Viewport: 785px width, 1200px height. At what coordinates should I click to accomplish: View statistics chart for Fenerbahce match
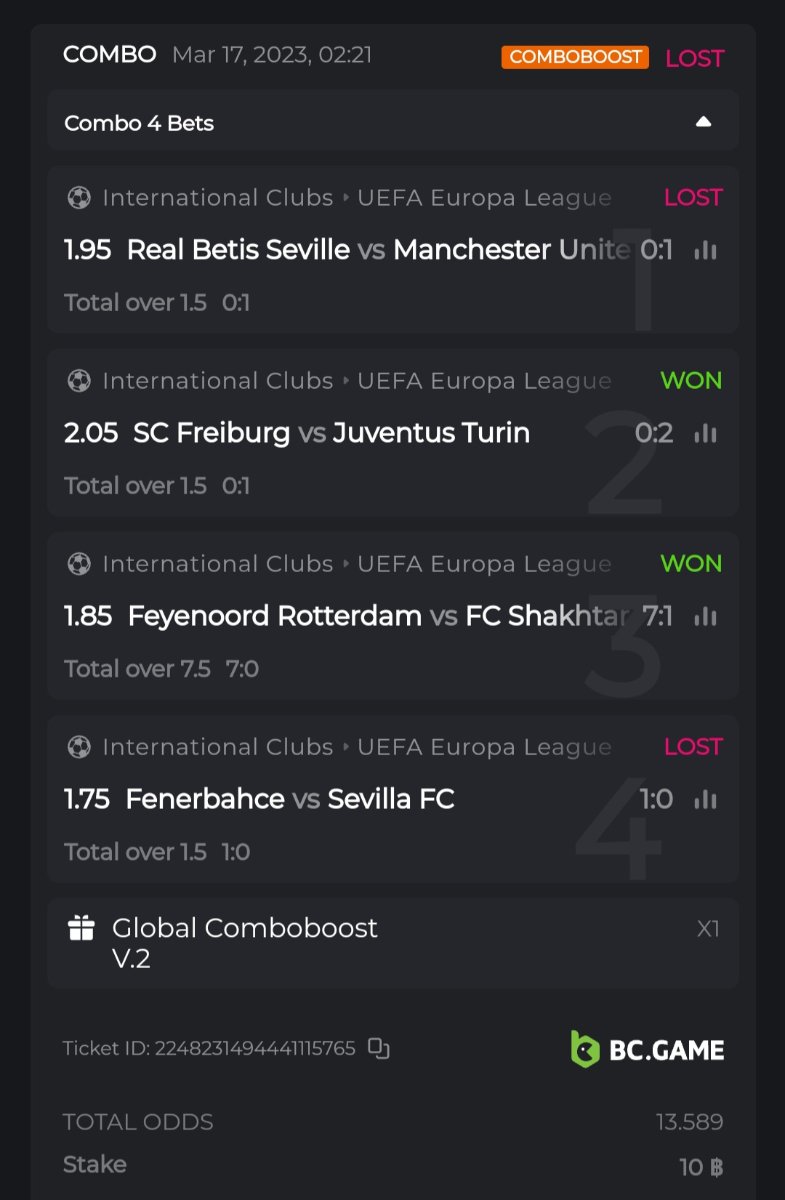(x=706, y=799)
